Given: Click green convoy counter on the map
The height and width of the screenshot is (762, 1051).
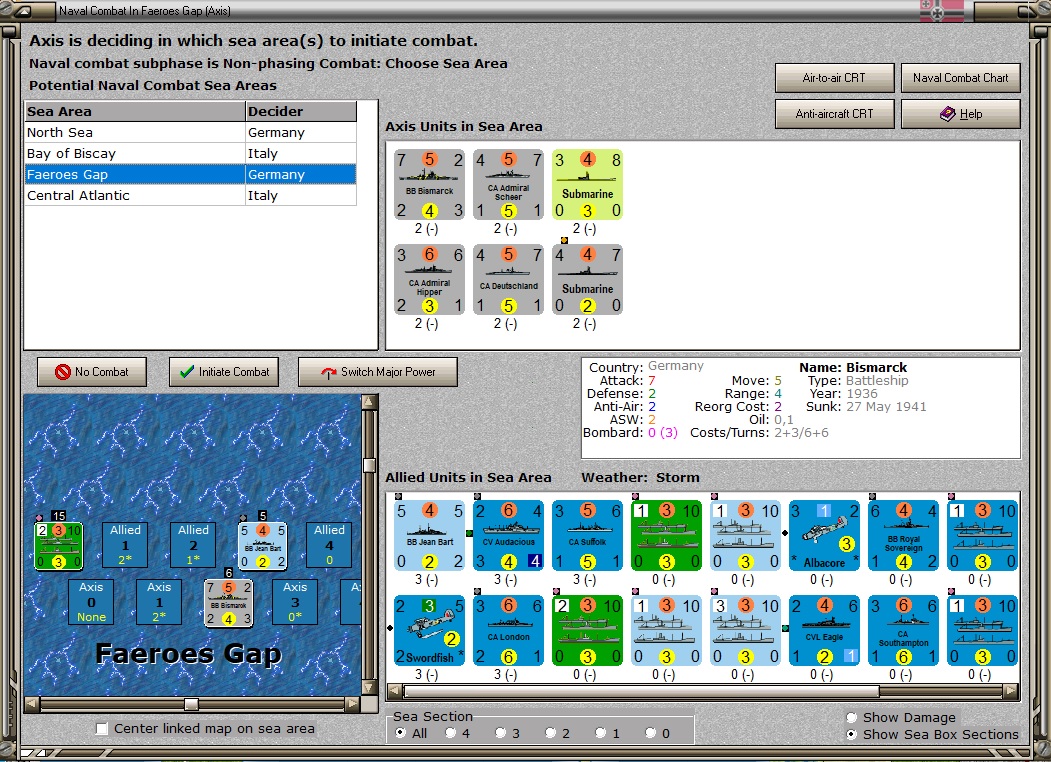Looking at the screenshot, I should coord(58,546).
